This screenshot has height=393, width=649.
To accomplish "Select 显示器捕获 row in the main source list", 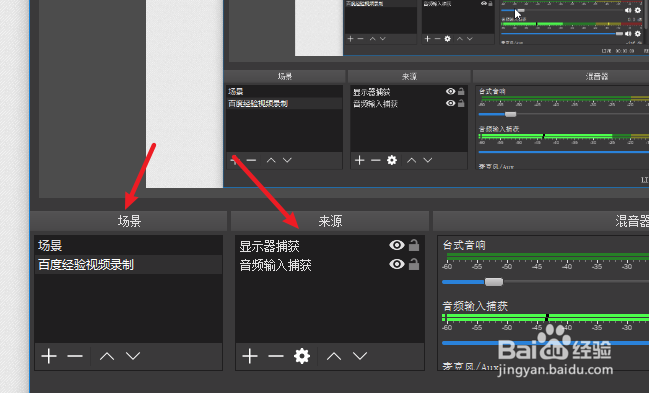I will coord(330,246).
